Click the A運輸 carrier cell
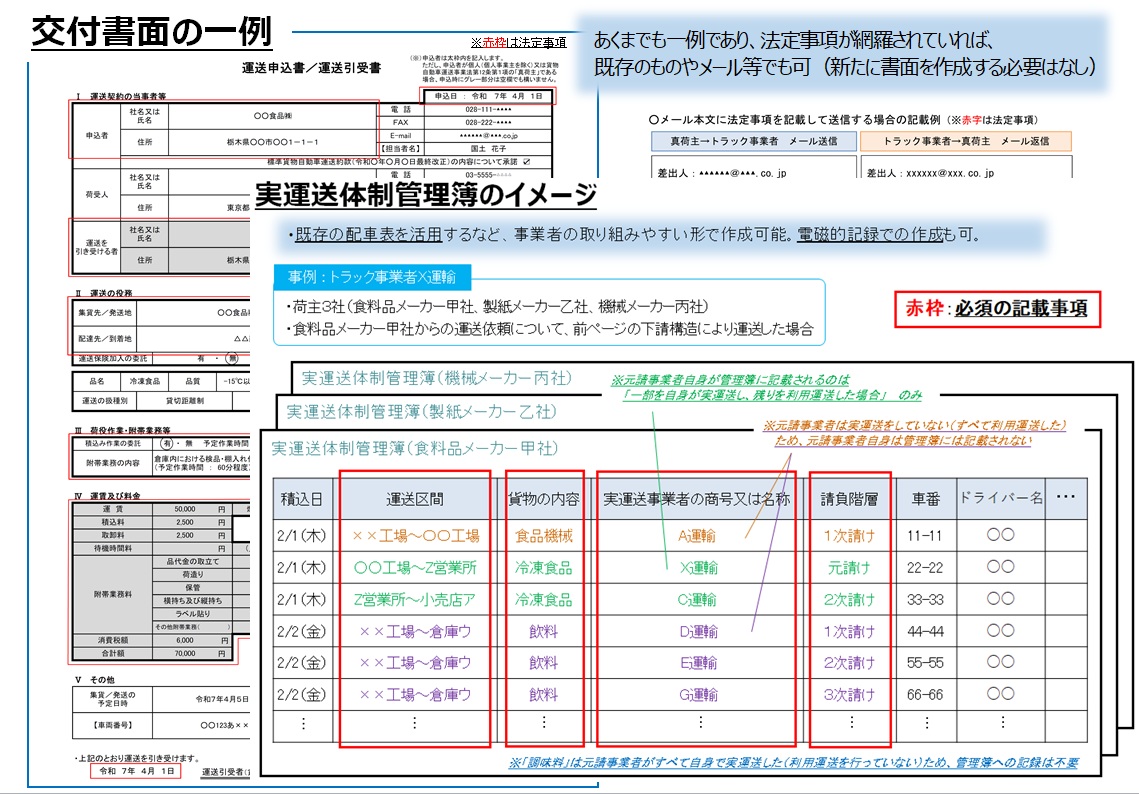Viewport: 1139px width, 794px height. (x=697, y=536)
